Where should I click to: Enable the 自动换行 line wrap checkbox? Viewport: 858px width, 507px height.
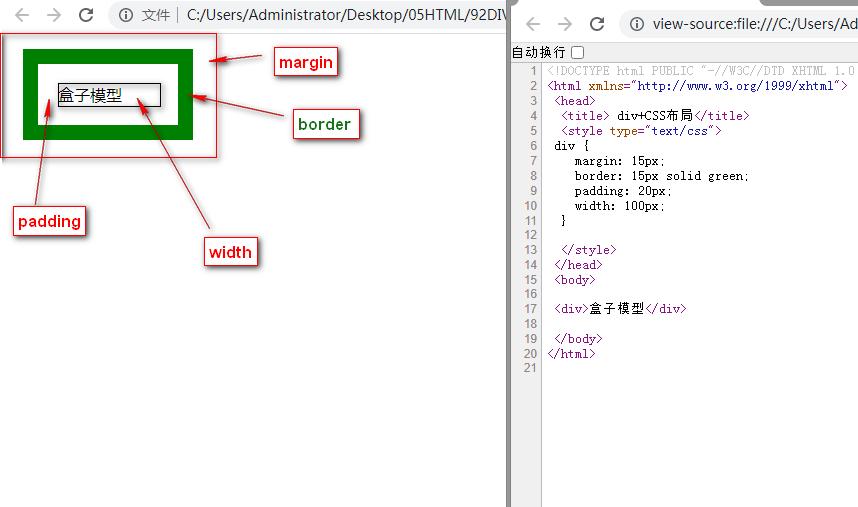coord(577,52)
